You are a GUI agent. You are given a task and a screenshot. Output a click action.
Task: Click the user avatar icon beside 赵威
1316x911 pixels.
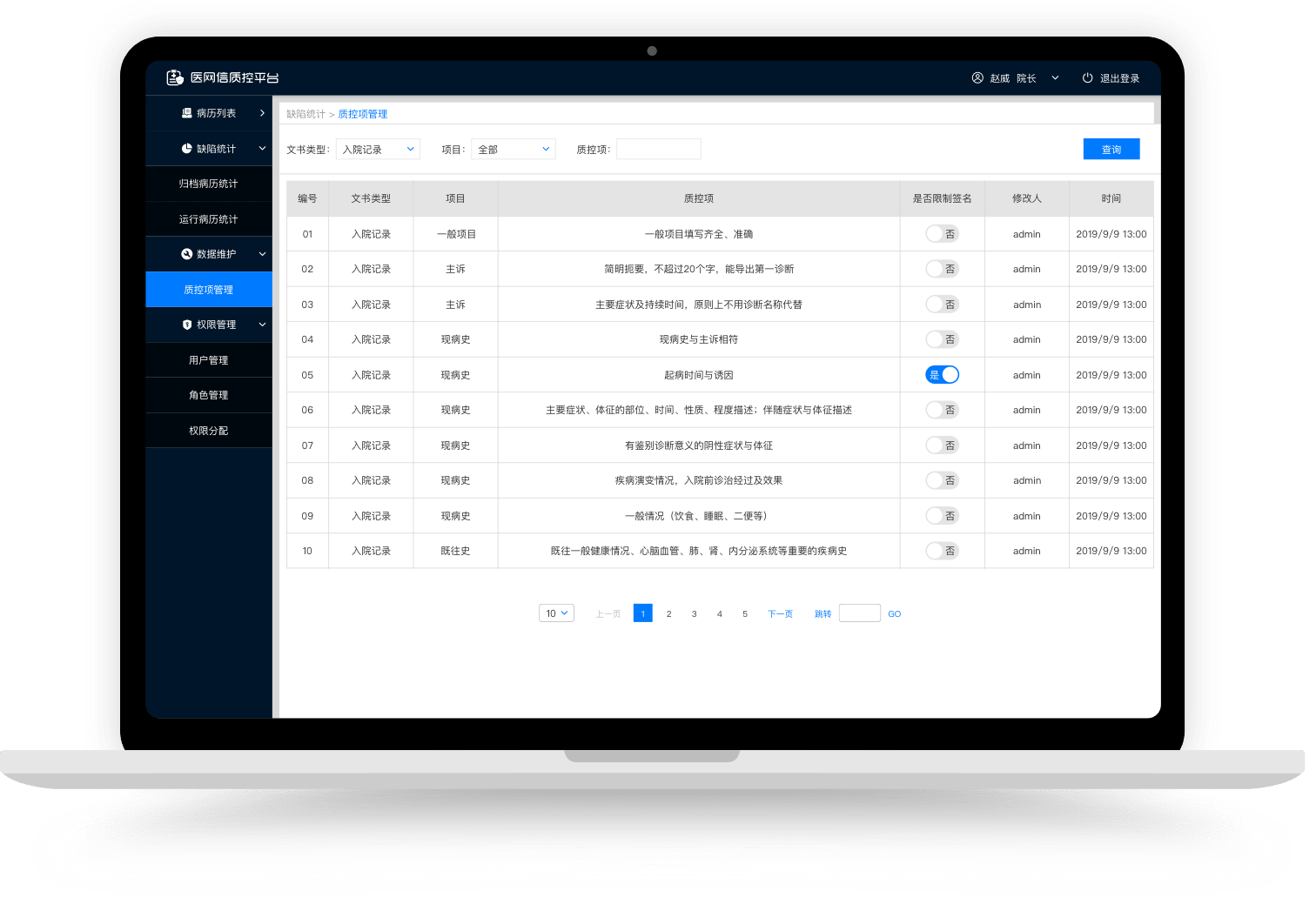point(977,78)
